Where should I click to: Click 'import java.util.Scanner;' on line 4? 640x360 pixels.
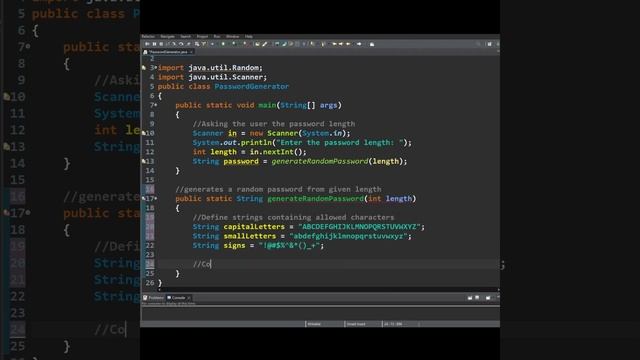212,77
